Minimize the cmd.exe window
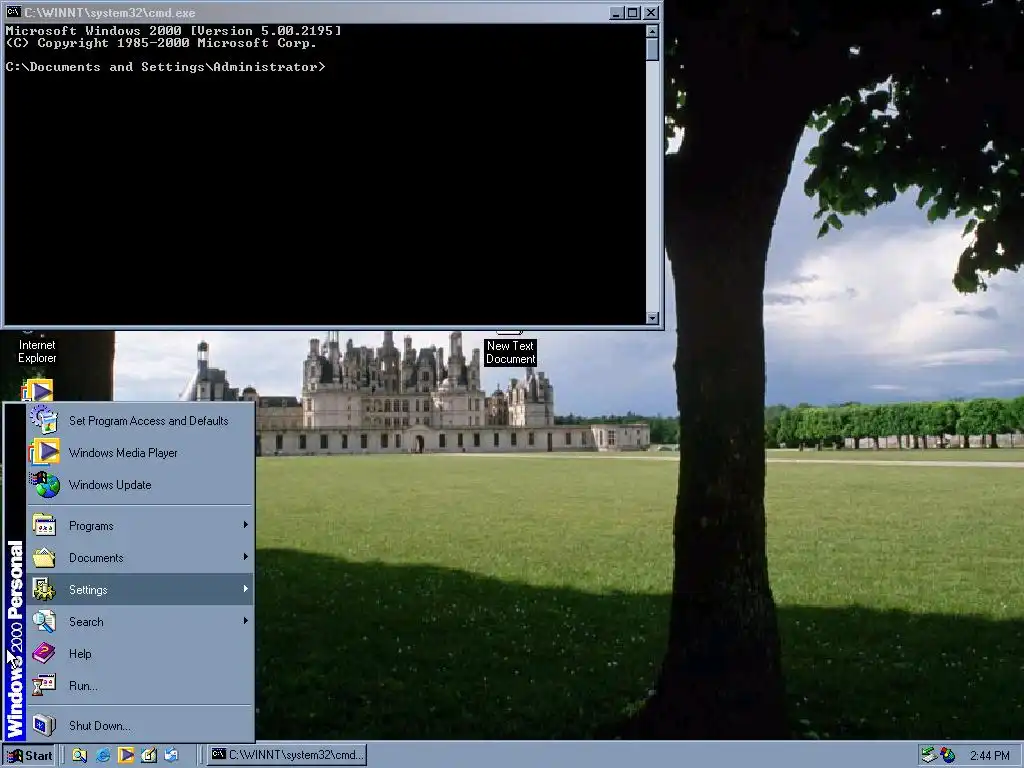This screenshot has width=1024, height=768. pyautogui.click(x=616, y=12)
